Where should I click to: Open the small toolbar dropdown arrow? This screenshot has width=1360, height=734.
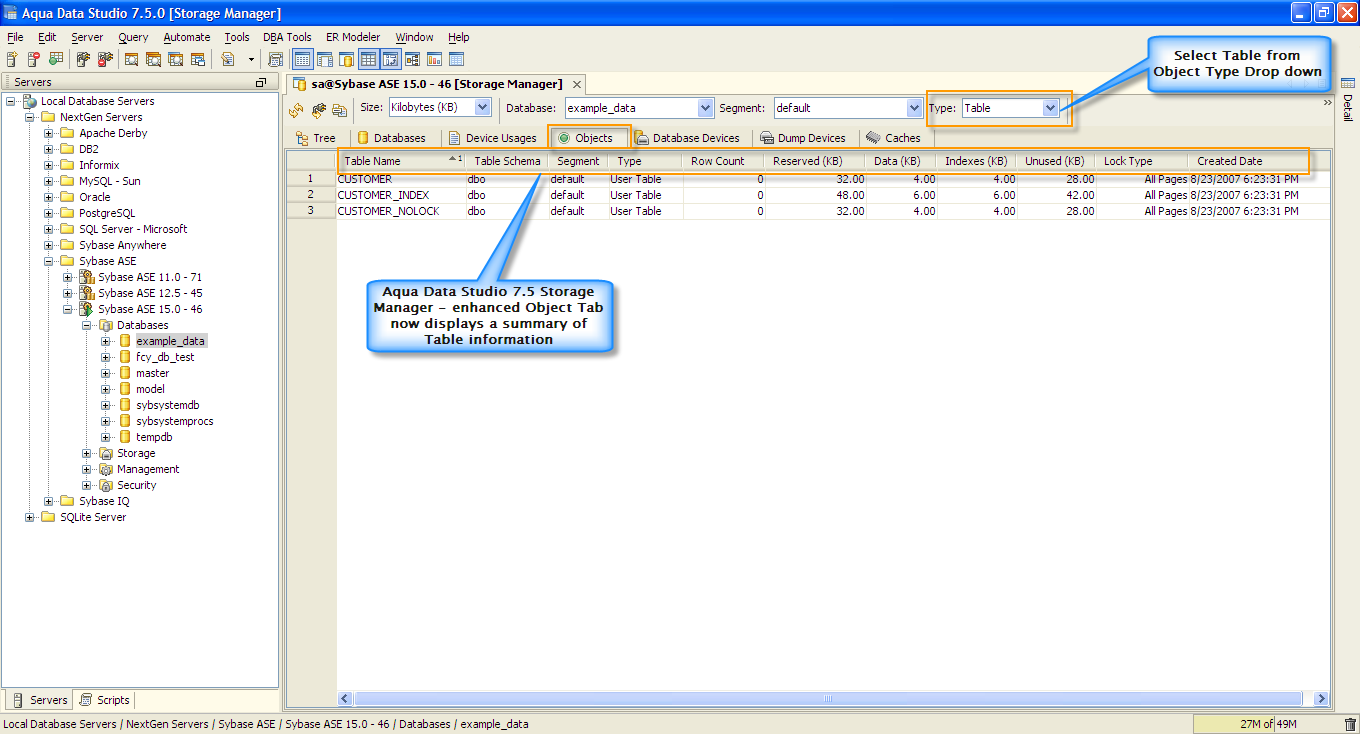click(251, 60)
